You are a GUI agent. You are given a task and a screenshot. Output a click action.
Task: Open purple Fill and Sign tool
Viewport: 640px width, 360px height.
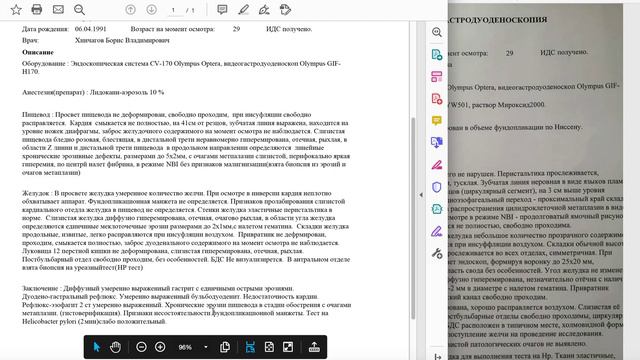click(437, 231)
